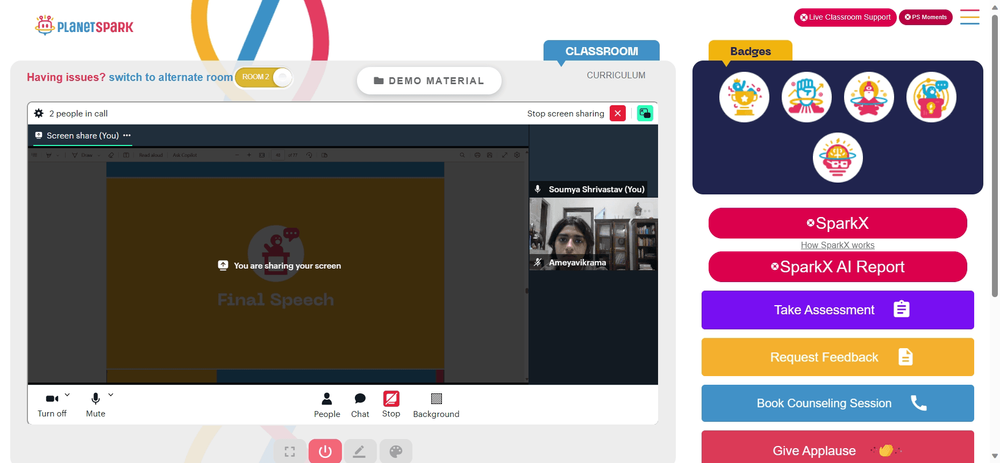1000x463 pixels.
Task: Enter fullscreen with the expand icon
Action: [290, 452]
